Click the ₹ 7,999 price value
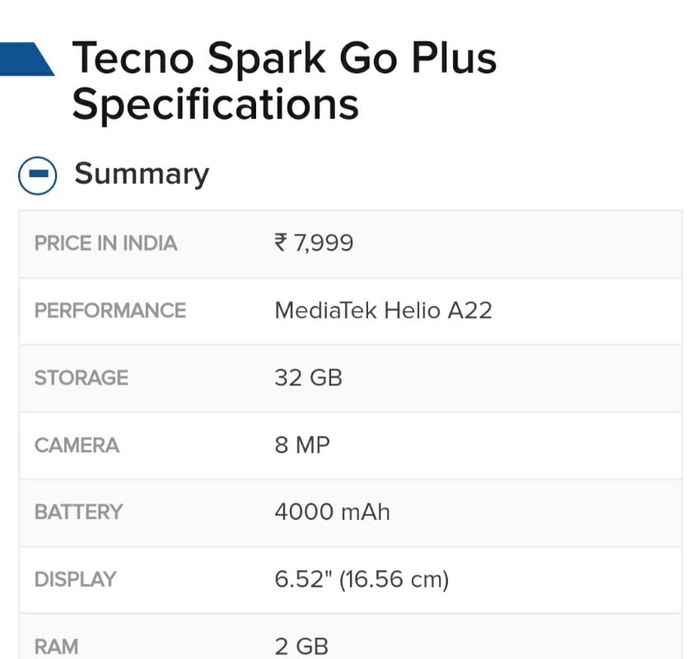This screenshot has width=700, height=659. [314, 244]
